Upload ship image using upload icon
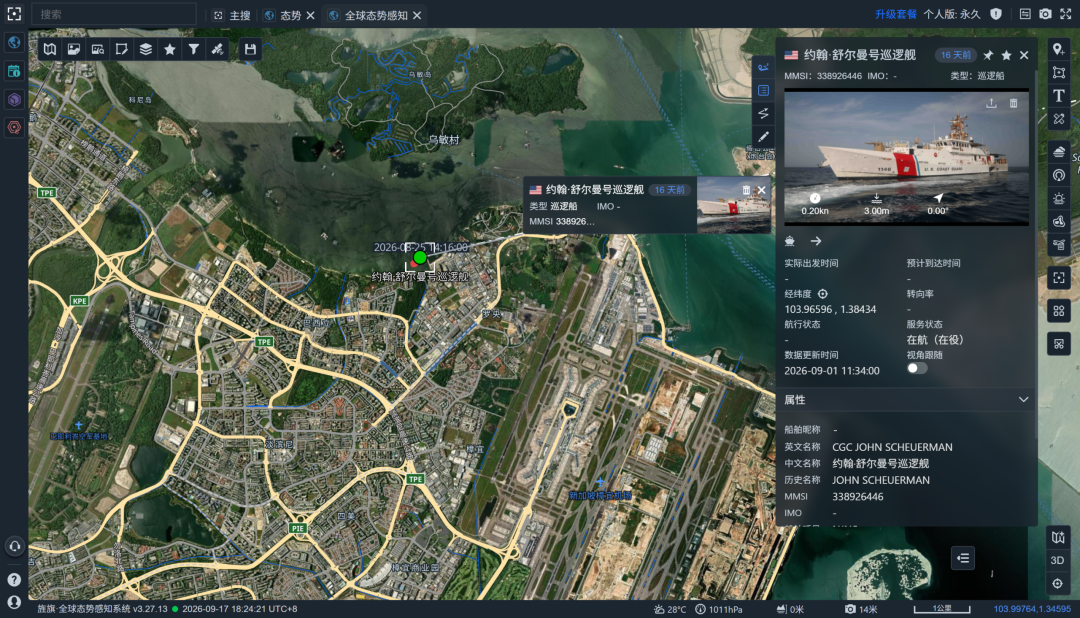 991,103
